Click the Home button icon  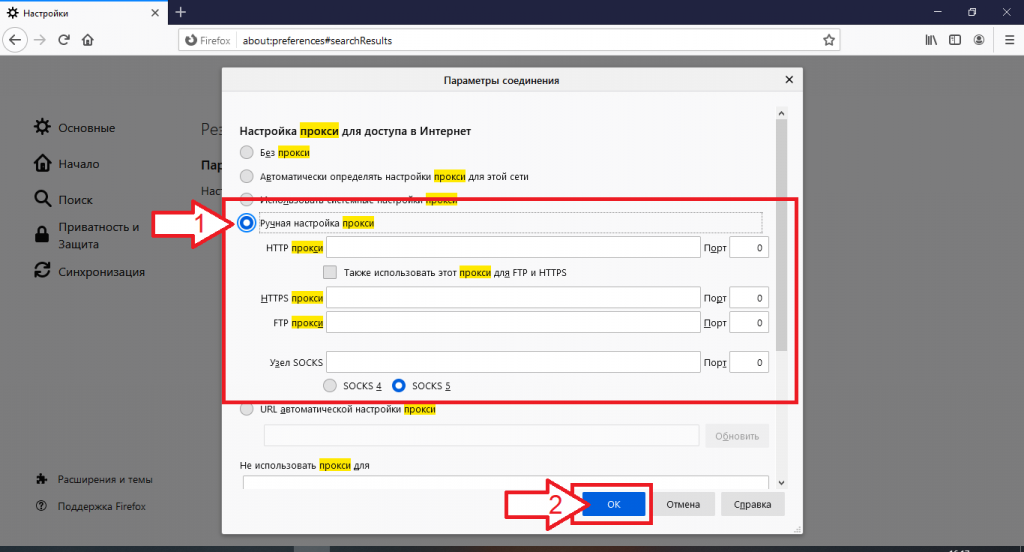(x=88, y=40)
